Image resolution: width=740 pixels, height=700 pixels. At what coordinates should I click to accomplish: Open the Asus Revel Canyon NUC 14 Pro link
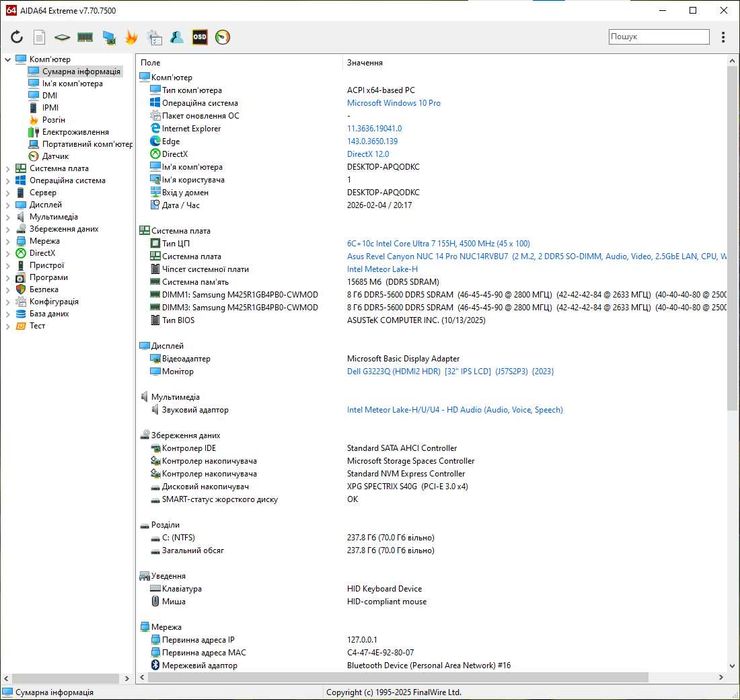click(537, 256)
